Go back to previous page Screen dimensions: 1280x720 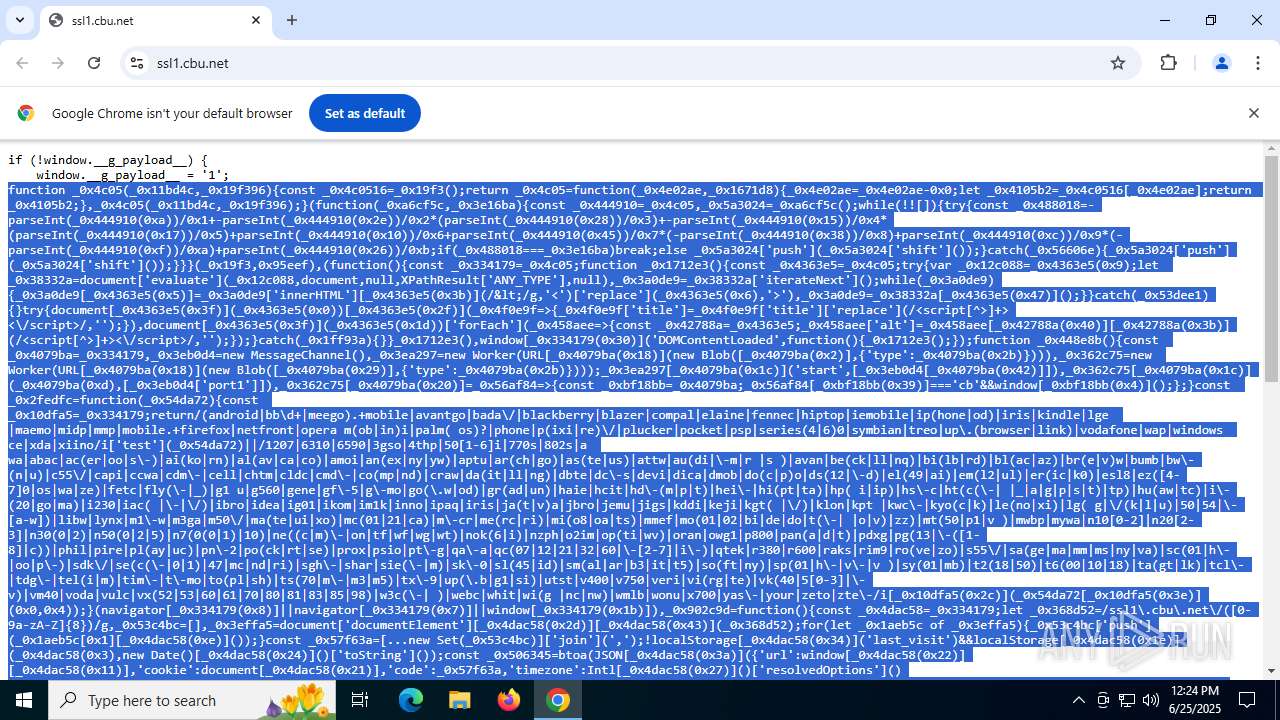click(x=22, y=63)
